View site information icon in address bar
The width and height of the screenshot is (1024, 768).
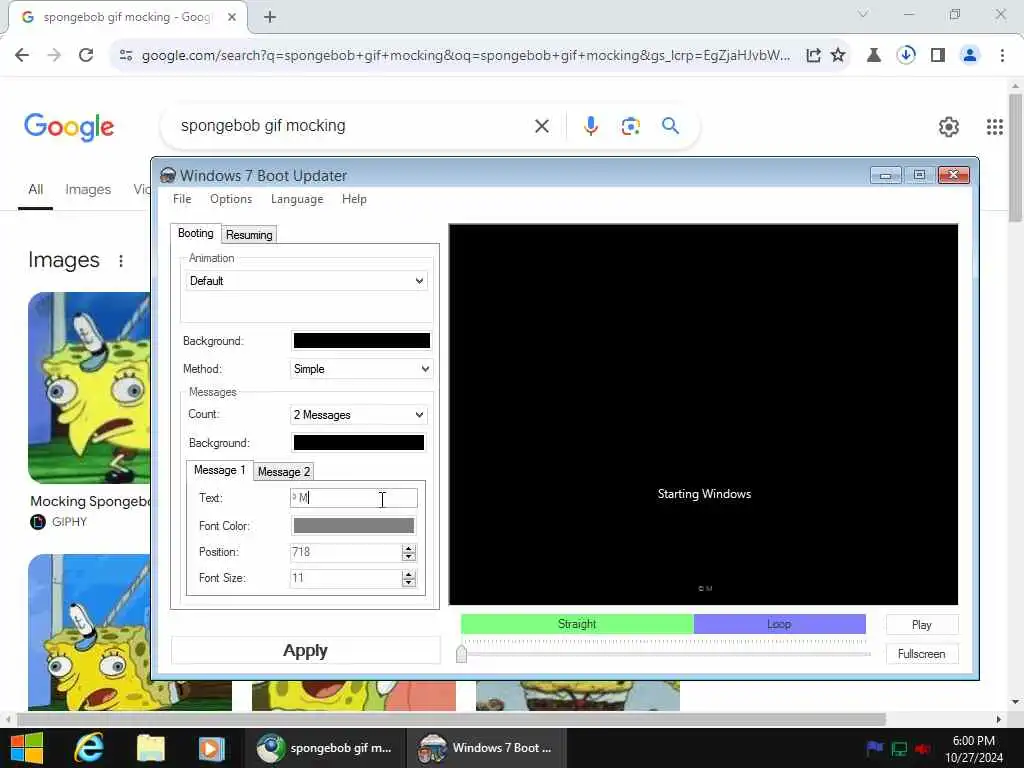[126, 56]
